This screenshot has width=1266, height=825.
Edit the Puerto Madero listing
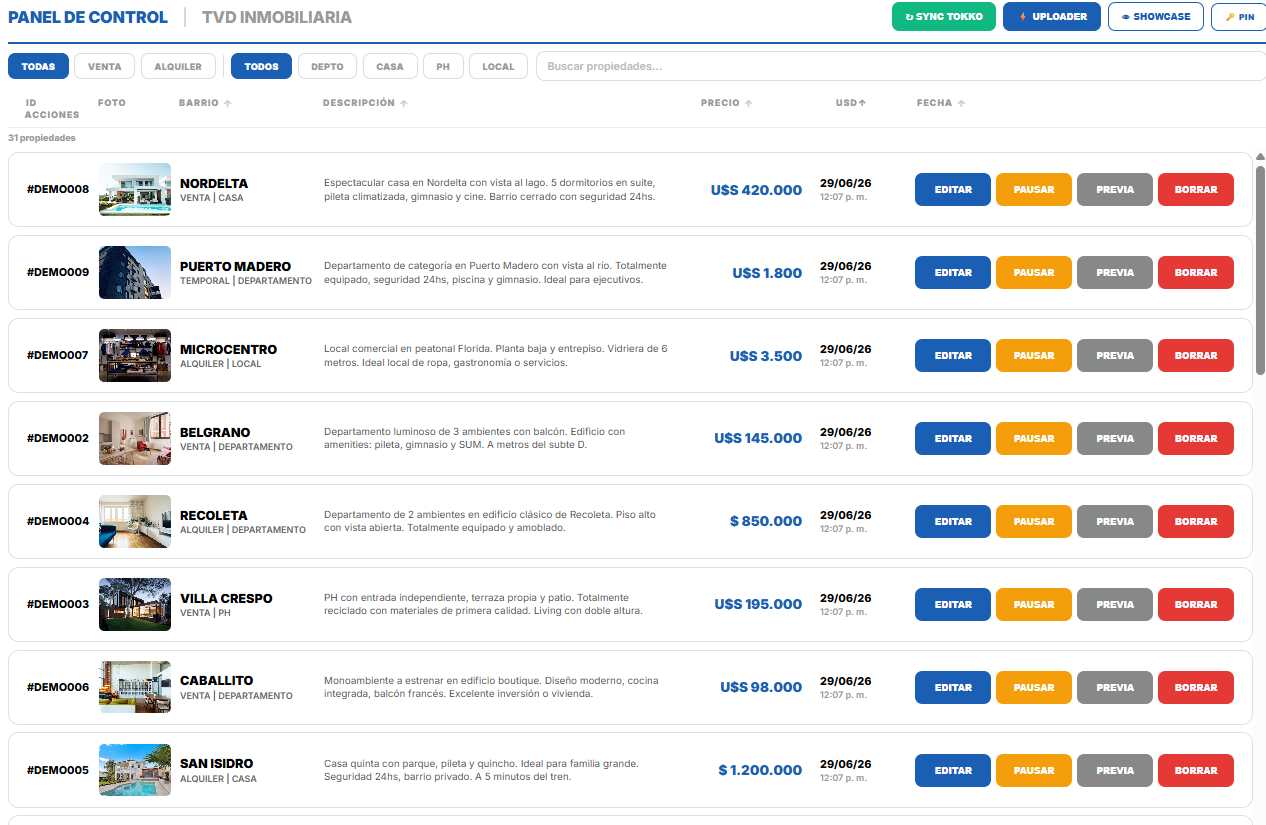(x=953, y=272)
